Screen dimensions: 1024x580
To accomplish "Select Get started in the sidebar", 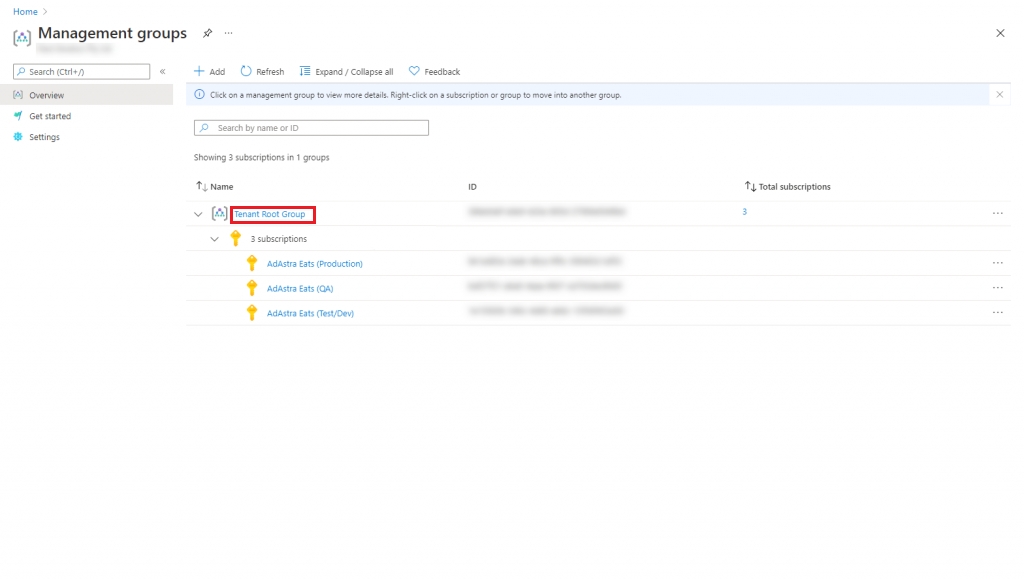I will tap(50, 116).
